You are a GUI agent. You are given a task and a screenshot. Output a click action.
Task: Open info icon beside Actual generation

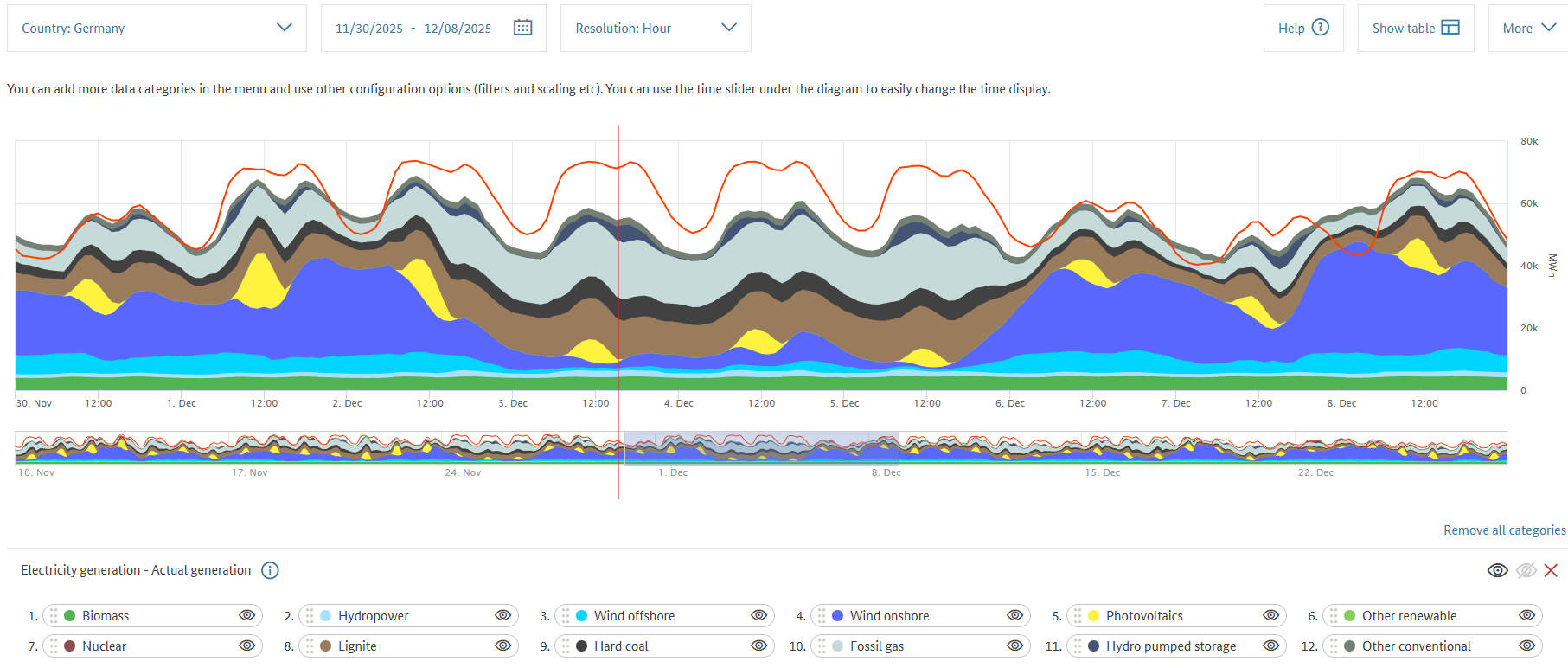click(270, 570)
